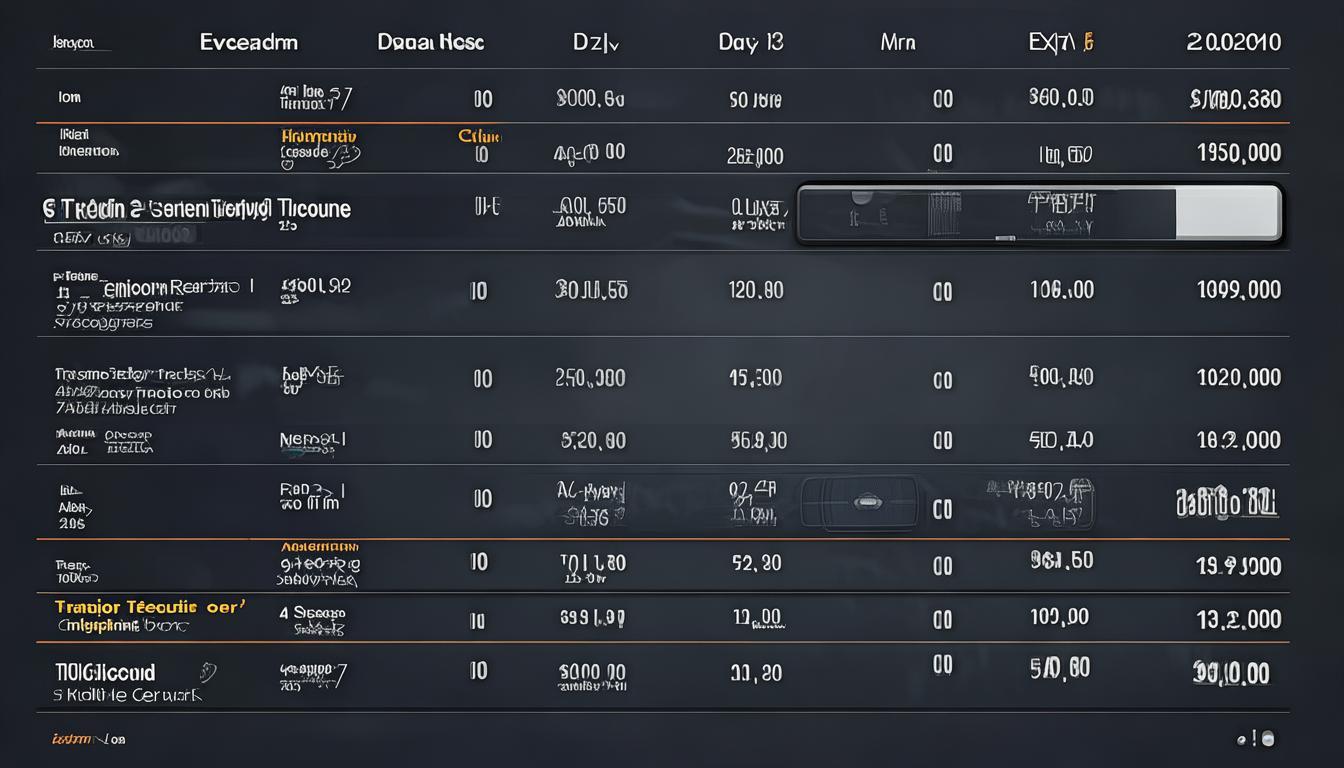Click the orange Cfiue label in second row
This screenshot has height=768, width=1344.
click(x=479, y=136)
